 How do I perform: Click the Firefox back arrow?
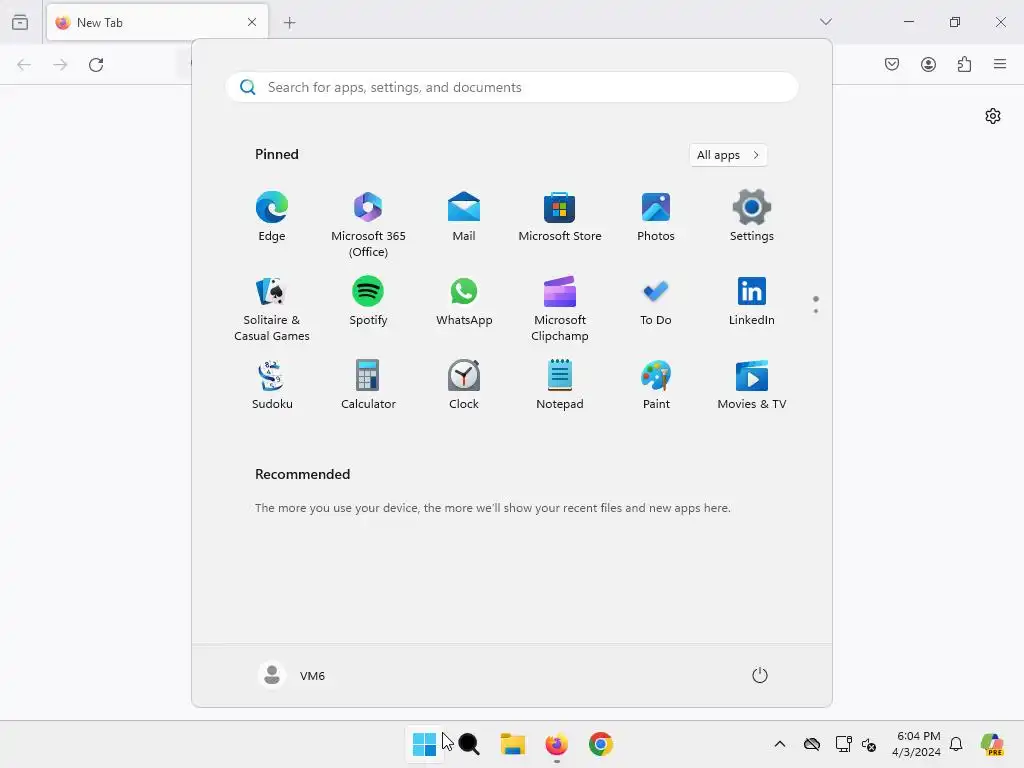24,65
